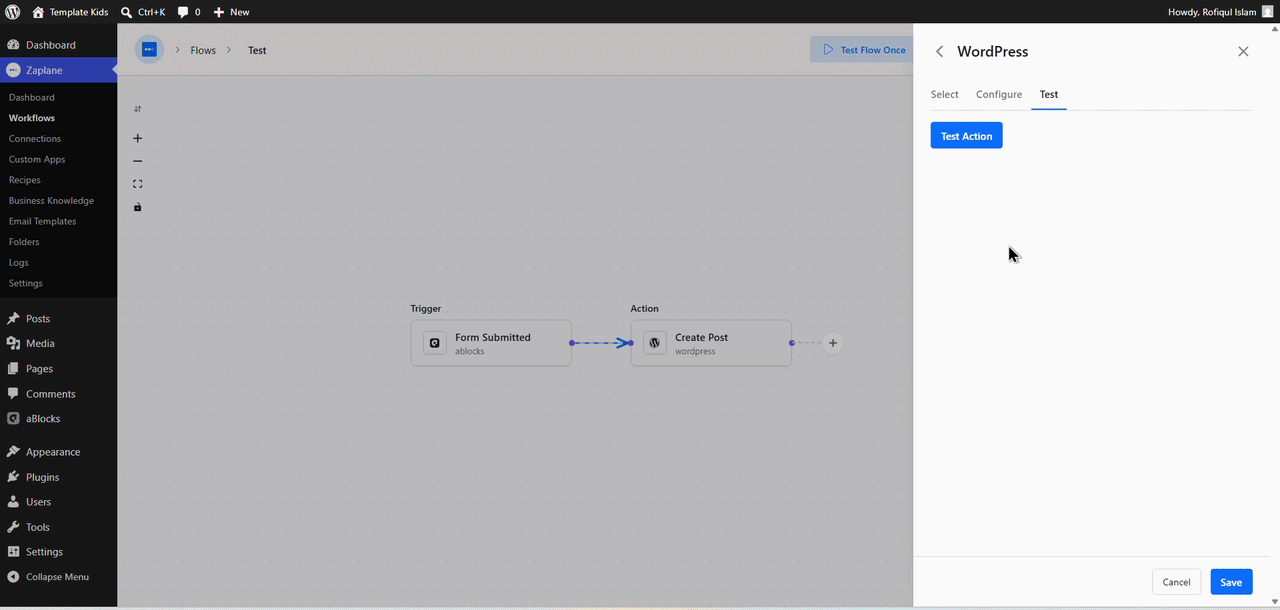Click the New content button
Viewport: 1280px width, 610px height.
point(231,12)
